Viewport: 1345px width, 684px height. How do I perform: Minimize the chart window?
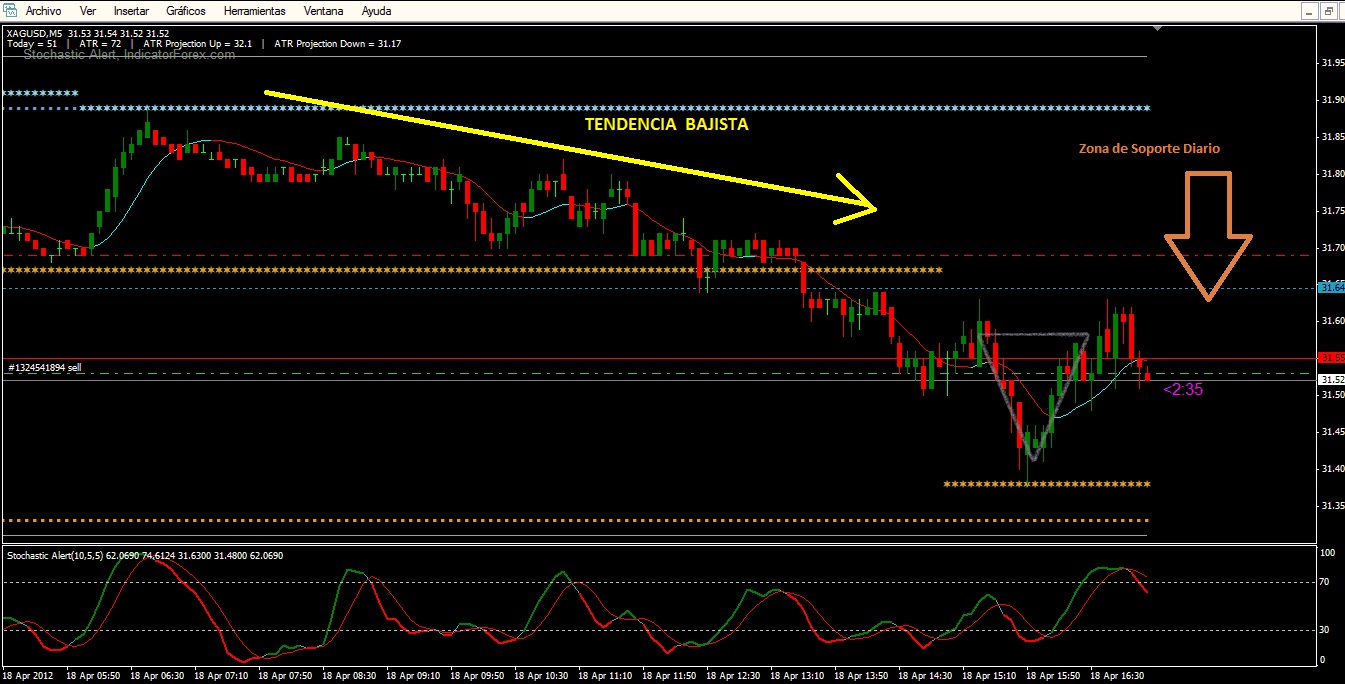pos(1308,11)
